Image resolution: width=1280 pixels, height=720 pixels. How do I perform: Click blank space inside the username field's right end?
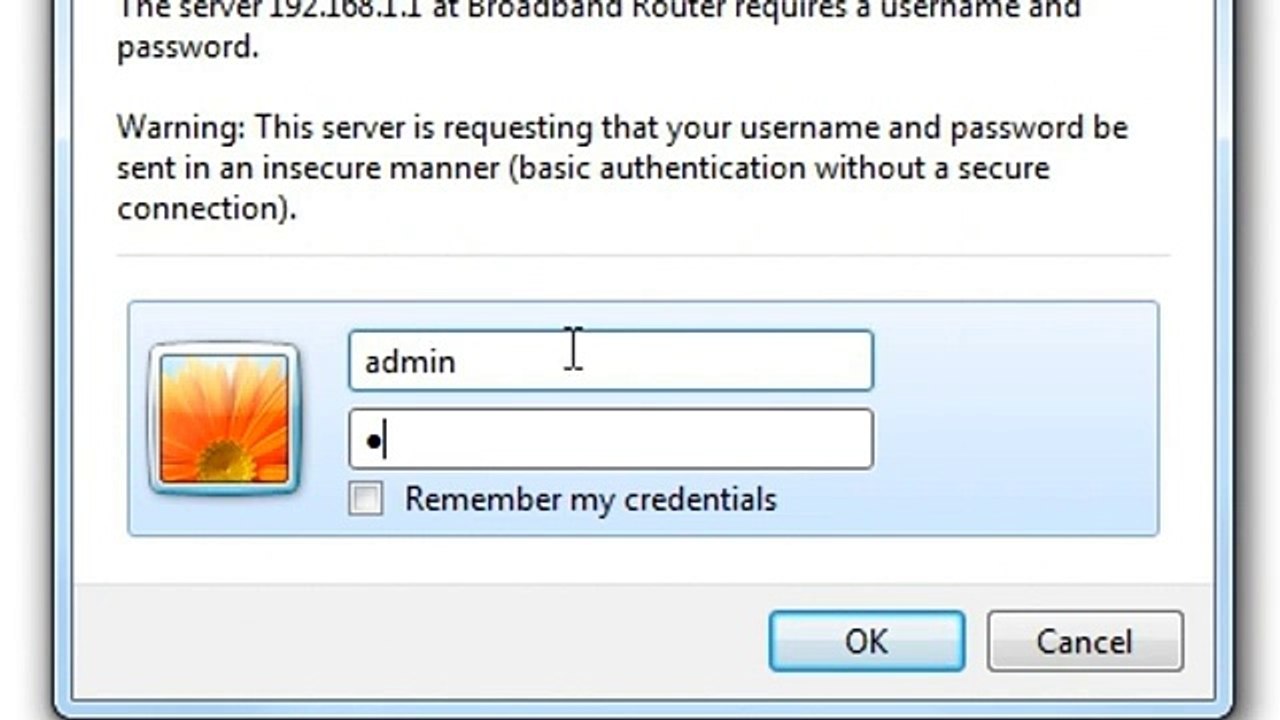click(x=780, y=360)
